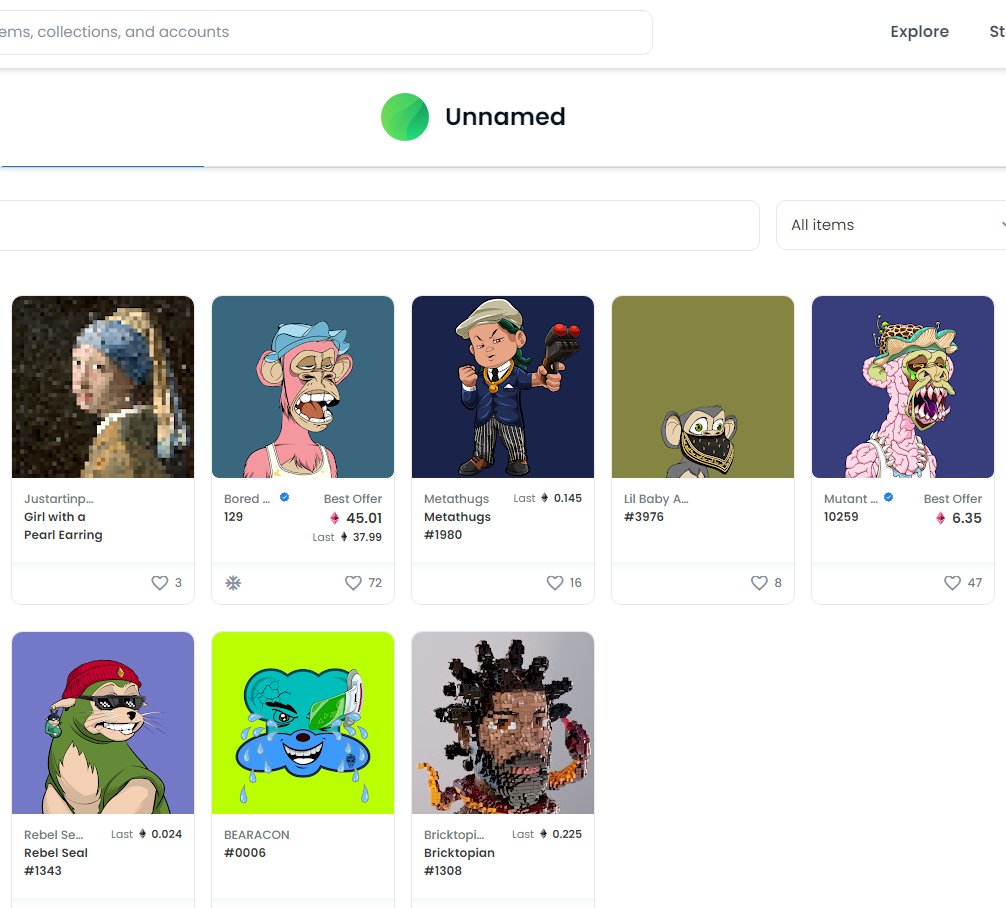
Task: Click the item title 'Girl with a Pearl Earring'
Action: tap(63, 526)
